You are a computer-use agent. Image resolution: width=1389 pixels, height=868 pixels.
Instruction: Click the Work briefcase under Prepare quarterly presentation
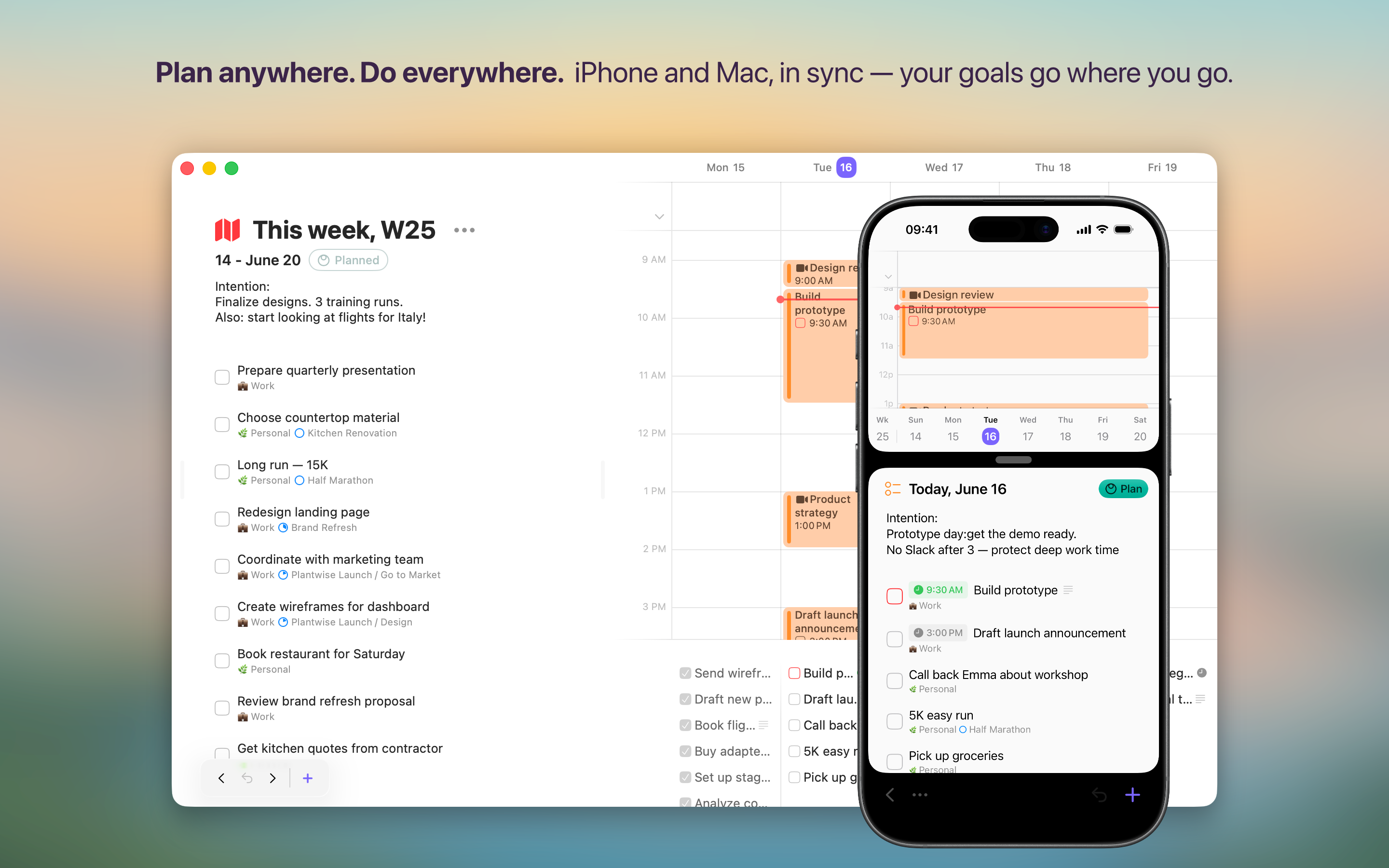click(243, 386)
